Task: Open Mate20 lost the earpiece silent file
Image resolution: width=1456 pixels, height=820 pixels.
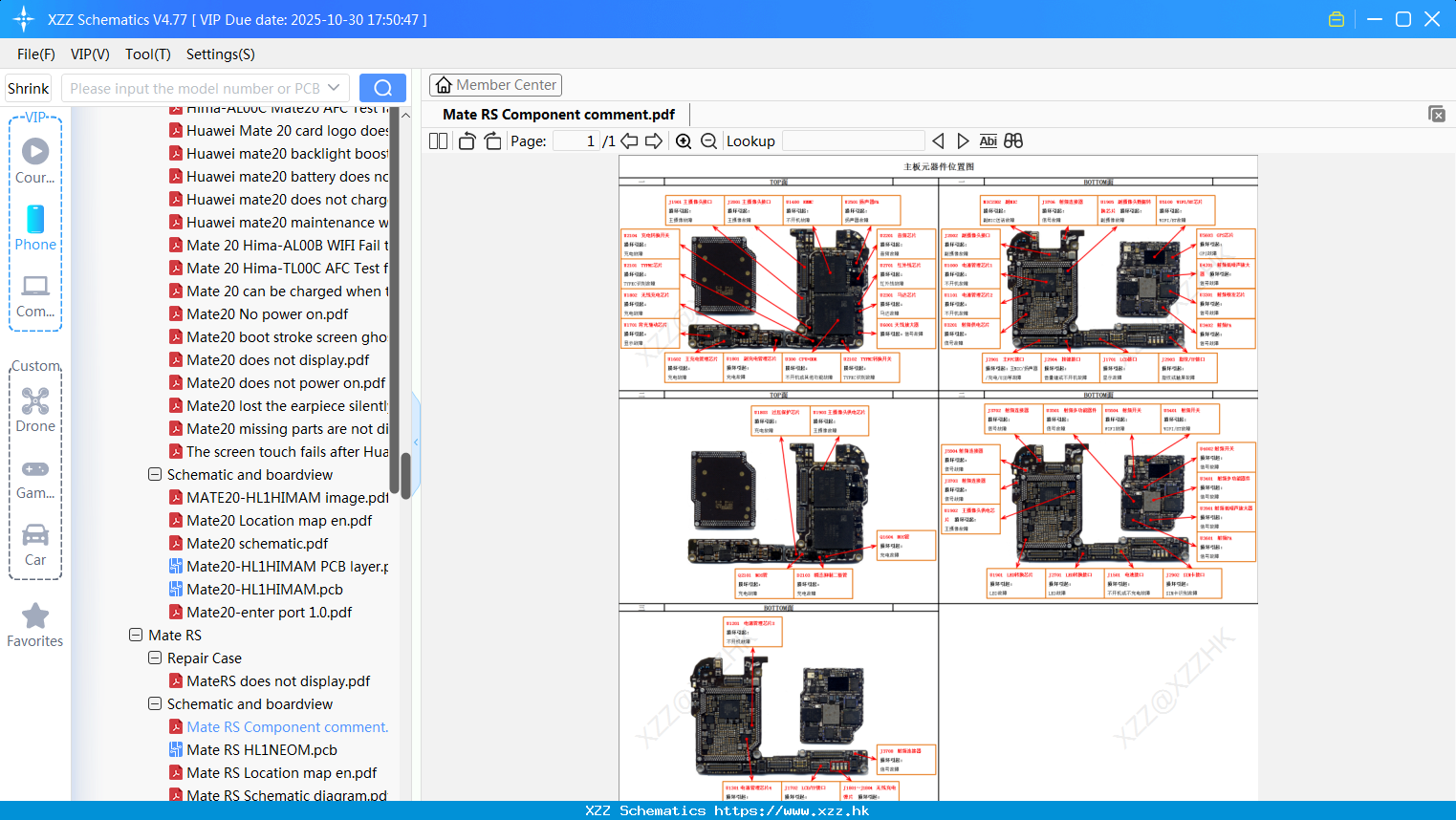Action: [287, 405]
